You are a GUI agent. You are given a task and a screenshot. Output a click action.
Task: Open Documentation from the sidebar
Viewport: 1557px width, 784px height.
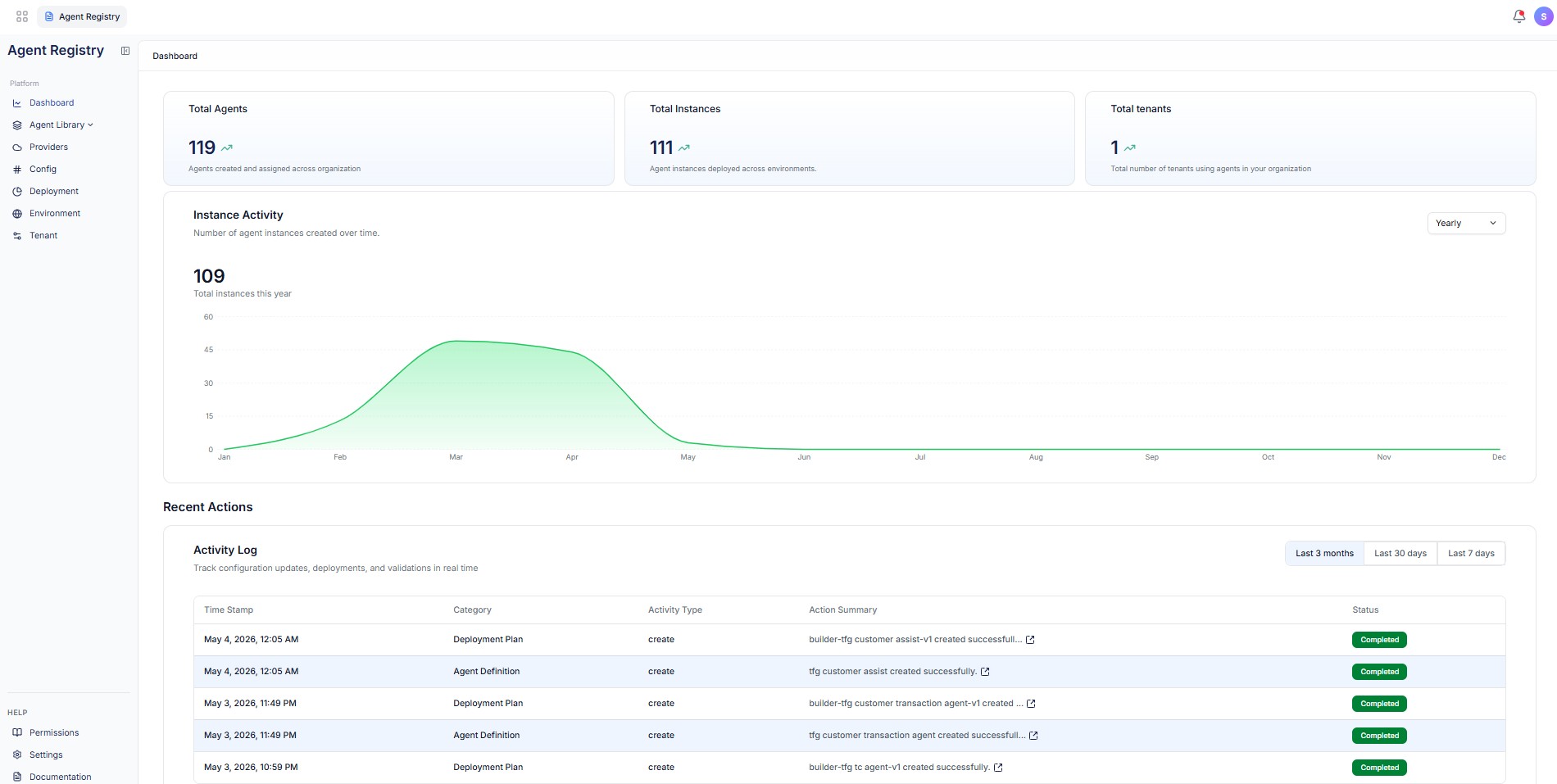coord(61,777)
